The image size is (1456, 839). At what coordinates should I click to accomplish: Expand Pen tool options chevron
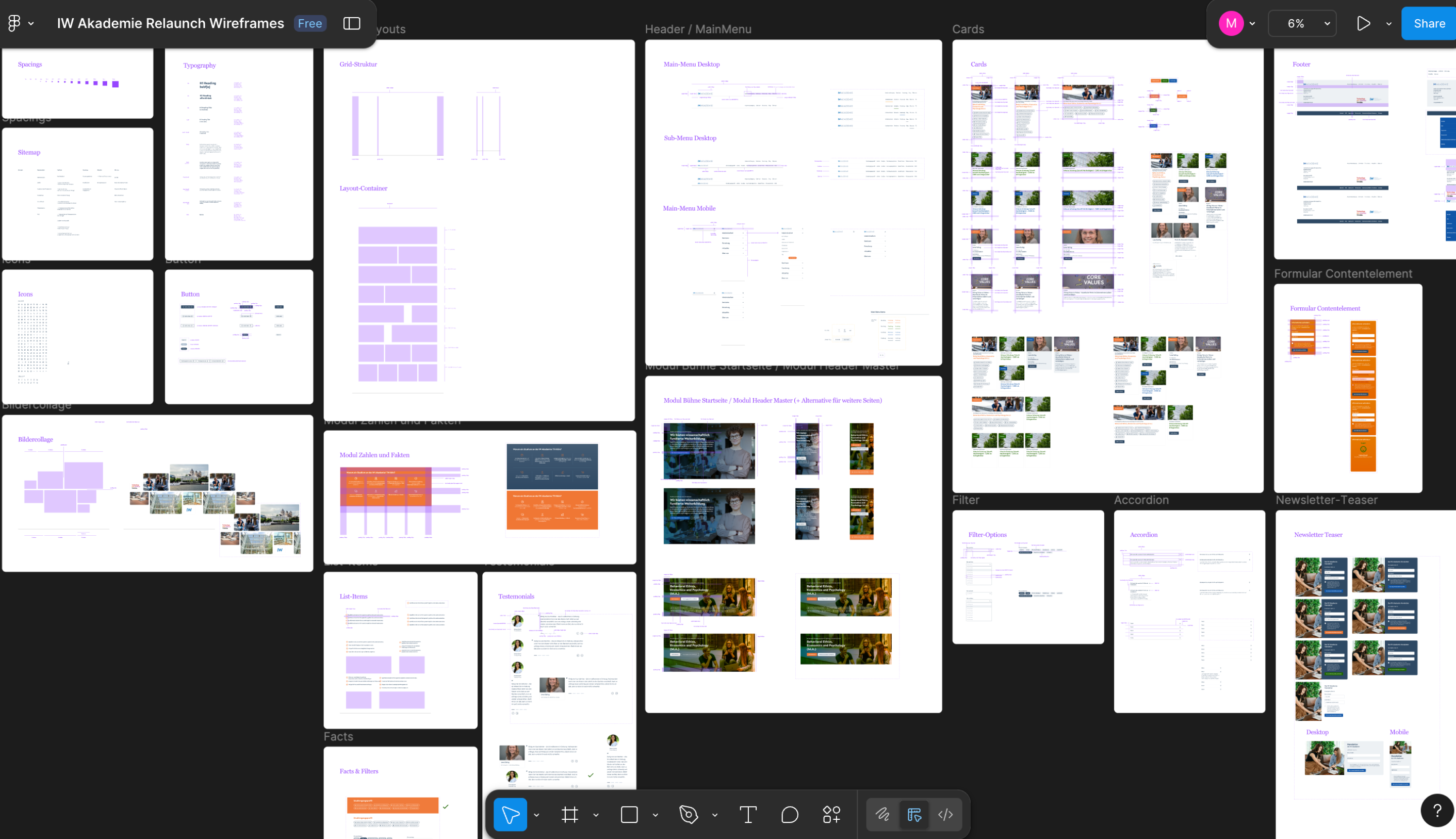point(715,815)
